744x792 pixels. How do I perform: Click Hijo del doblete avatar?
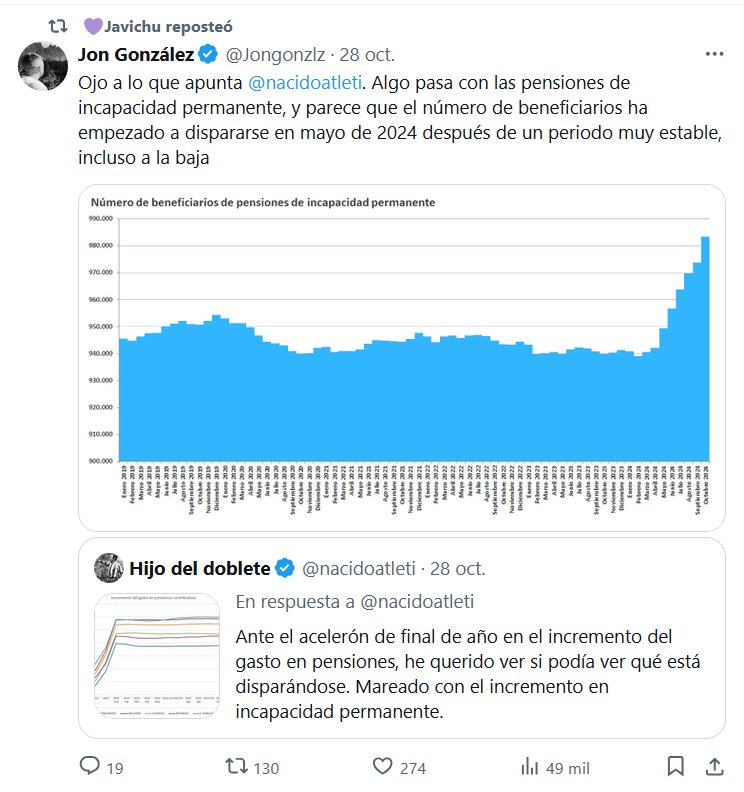108,568
